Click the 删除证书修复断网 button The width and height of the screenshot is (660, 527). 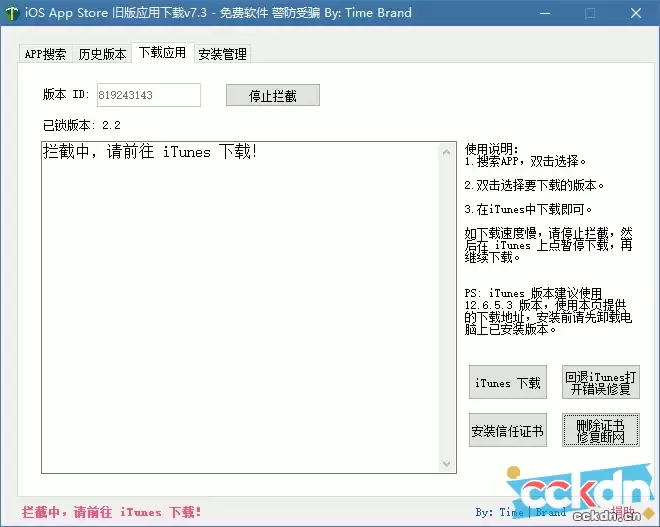(601, 430)
